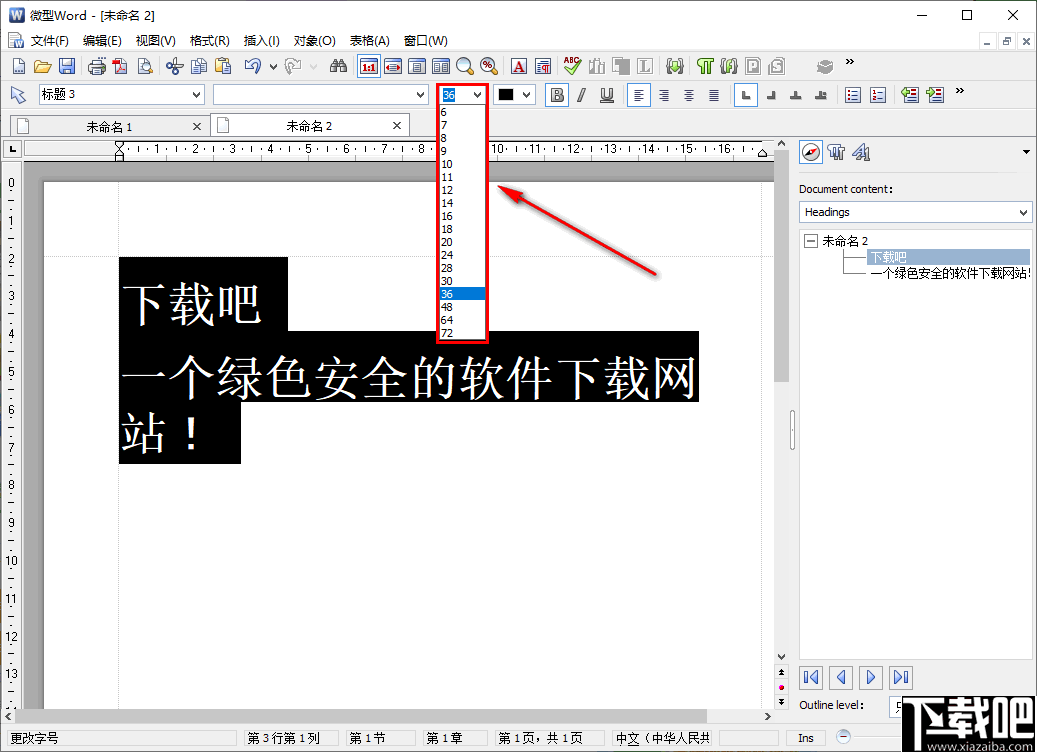
Task: Select font size 72 from the list
Action: [448, 333]
